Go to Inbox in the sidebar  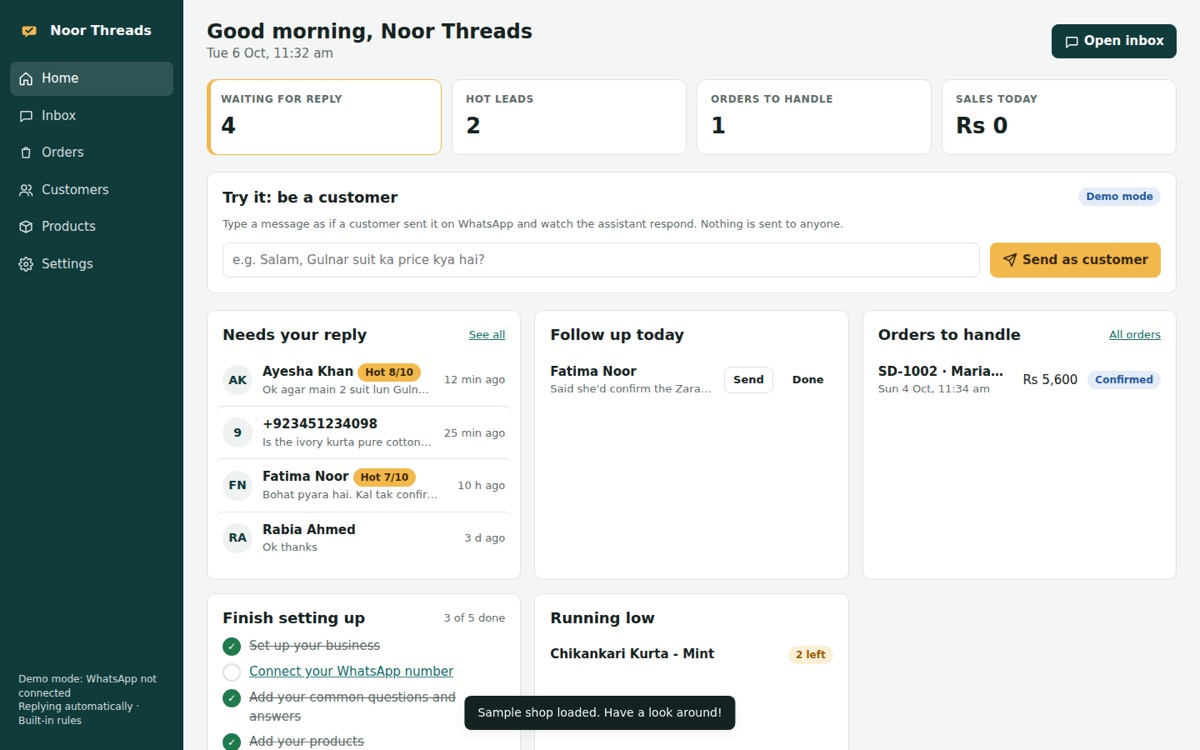(92, 116)
